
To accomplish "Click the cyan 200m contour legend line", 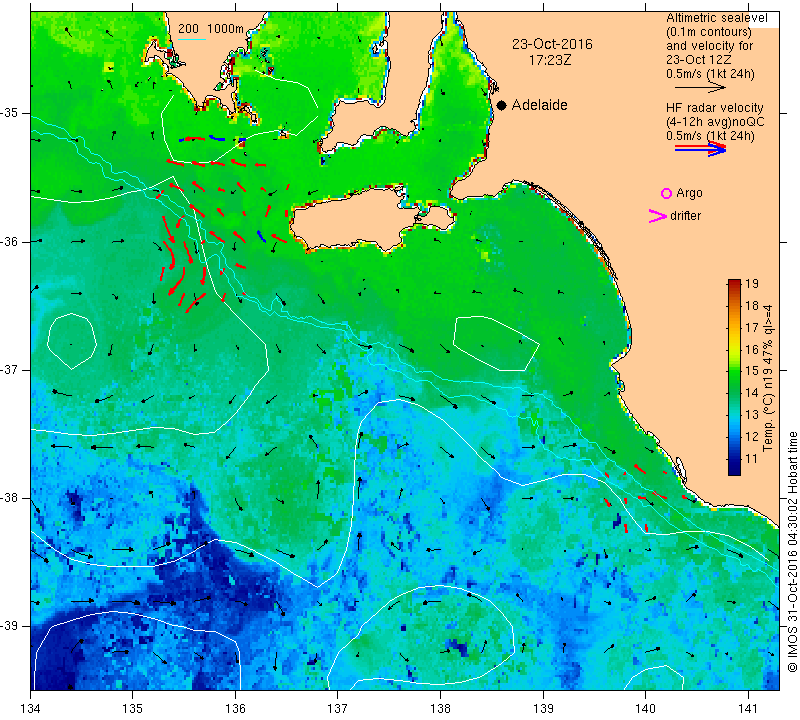I will coord(191,39).
